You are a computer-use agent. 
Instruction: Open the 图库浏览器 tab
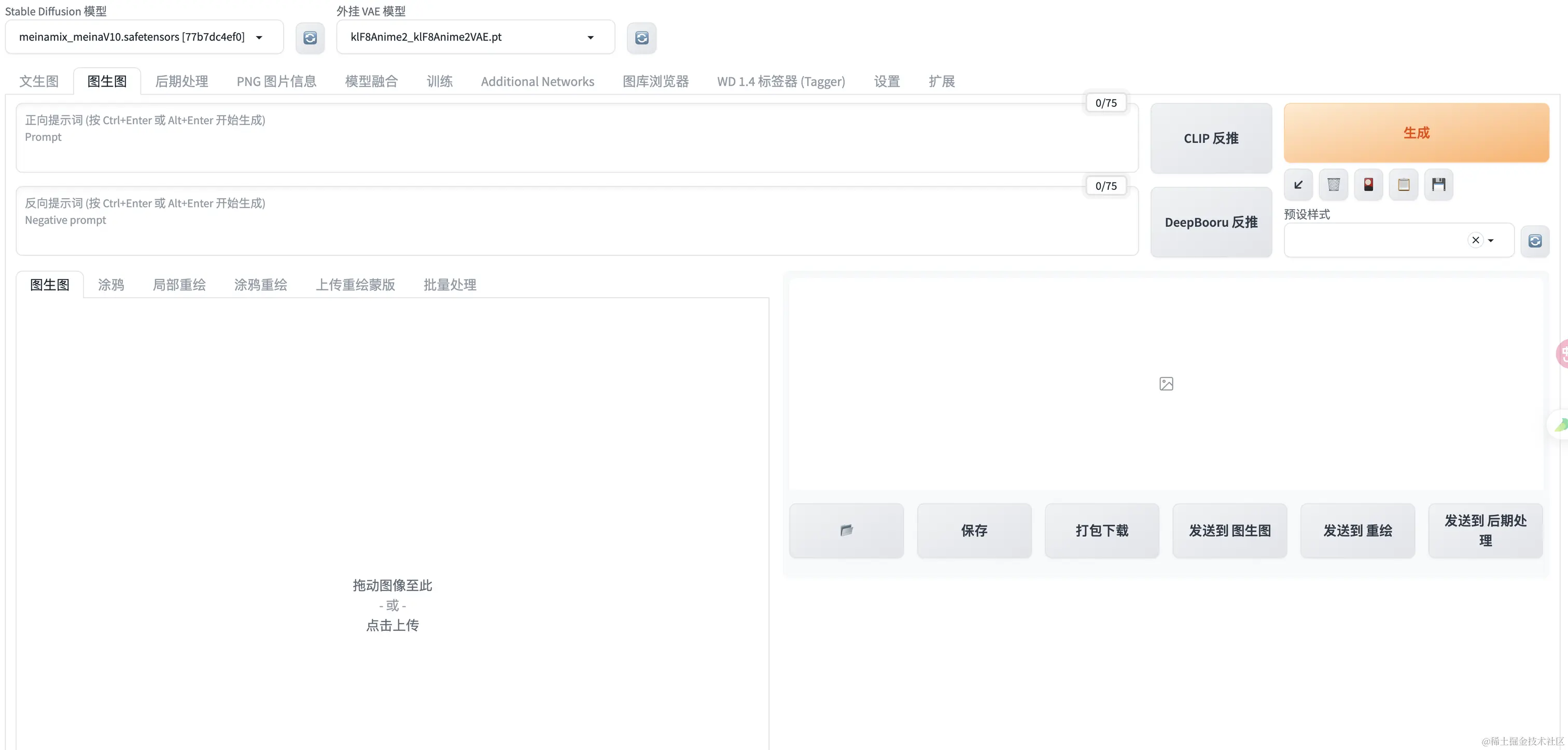pos(655,81)
